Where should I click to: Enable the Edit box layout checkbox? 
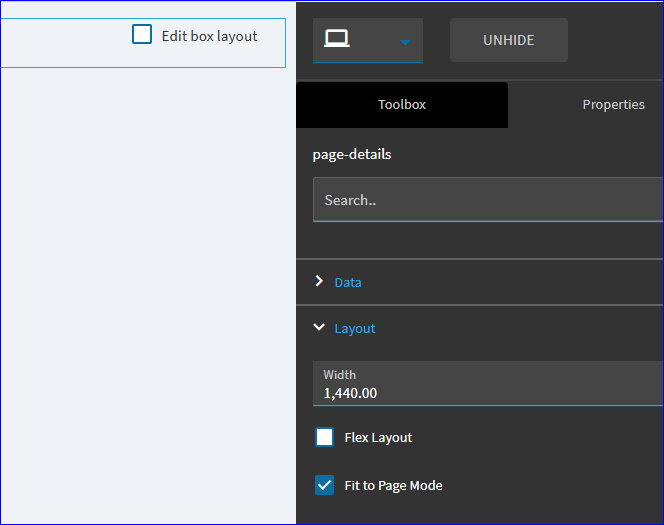(x=142, y=34)
